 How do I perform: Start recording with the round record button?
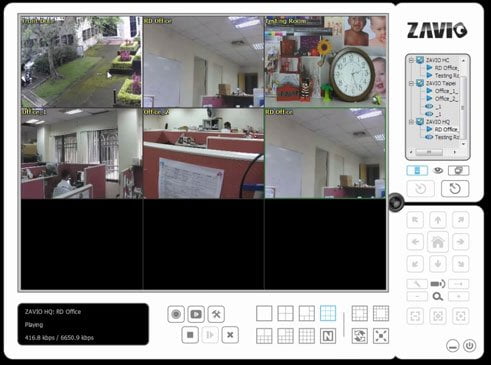tap(176, 314)
